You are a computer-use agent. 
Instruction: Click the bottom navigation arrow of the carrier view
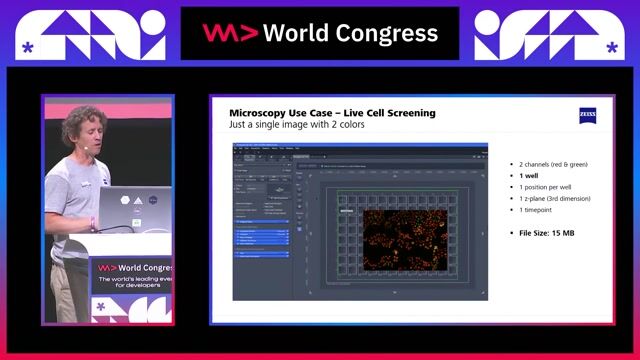[395, 292]
